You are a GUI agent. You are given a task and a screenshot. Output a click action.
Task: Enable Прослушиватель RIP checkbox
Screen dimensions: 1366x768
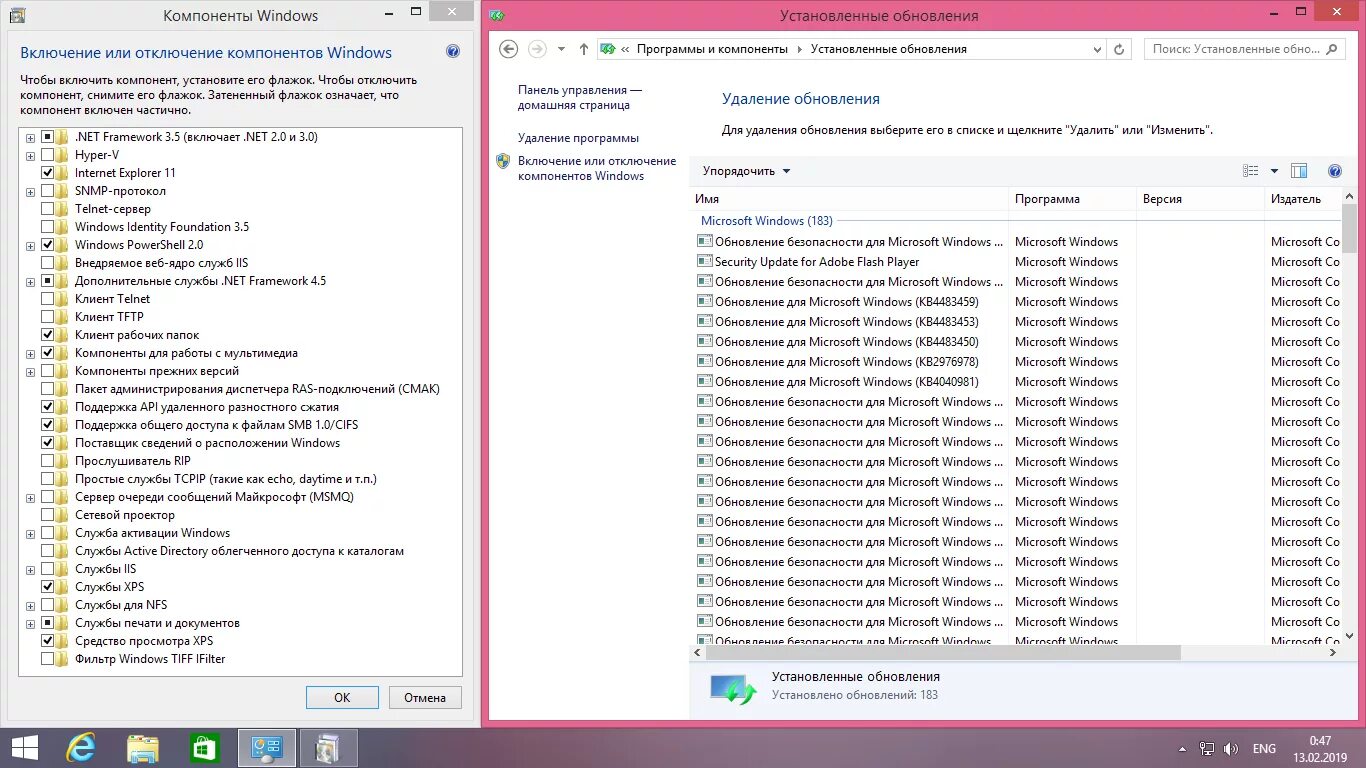point(47,461)
